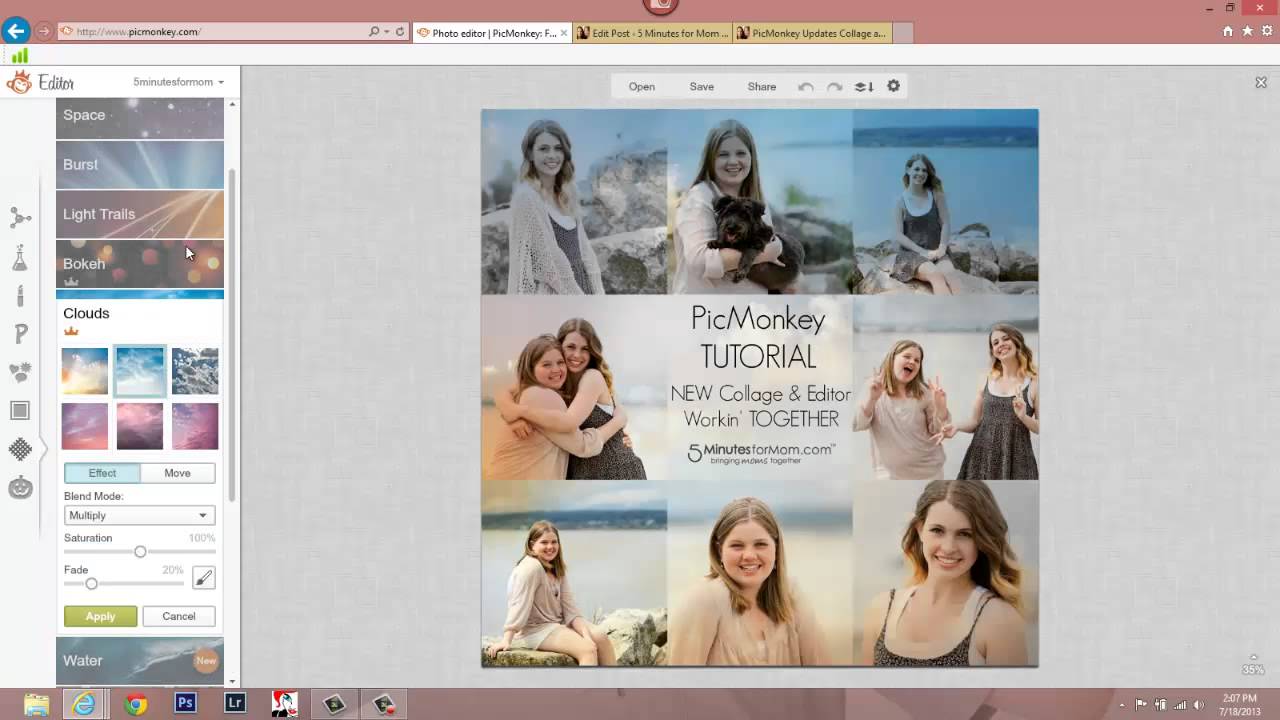Launch Lightroom from the taskbar
This screenshot has width=1280, height=720.
235,703
